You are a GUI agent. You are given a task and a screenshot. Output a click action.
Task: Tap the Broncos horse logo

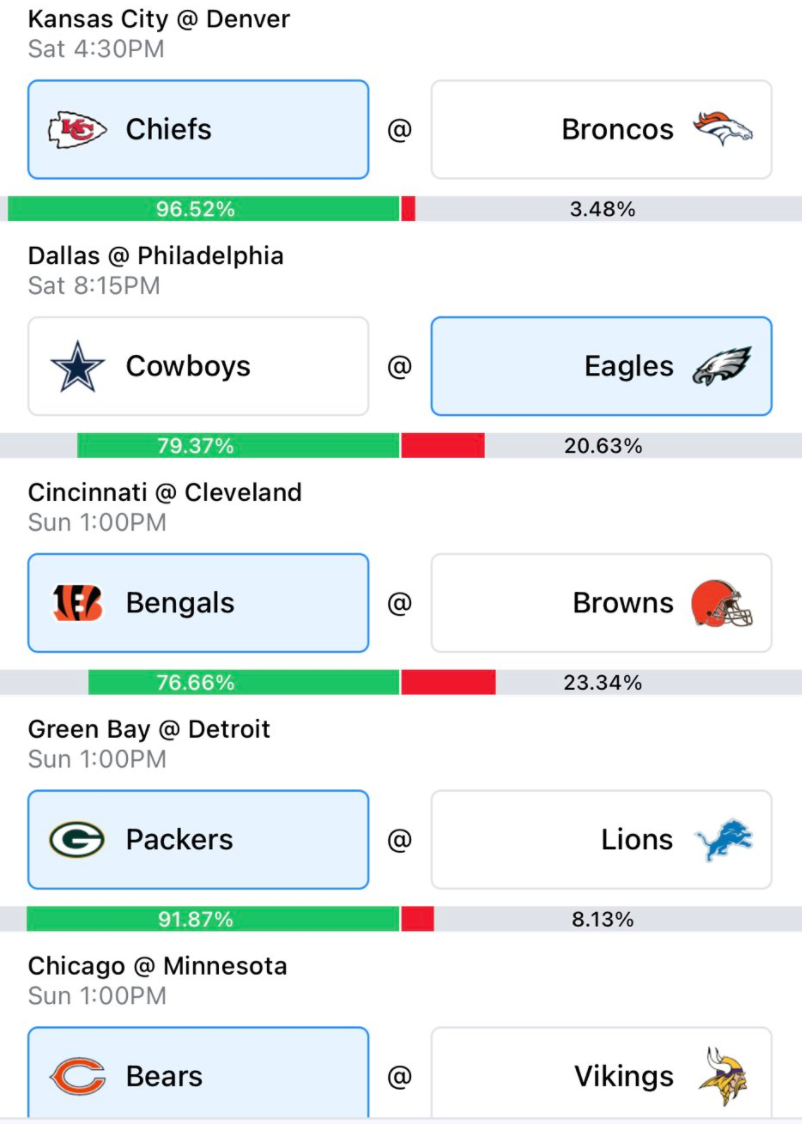pyautogui.click(x=722, y=129)
